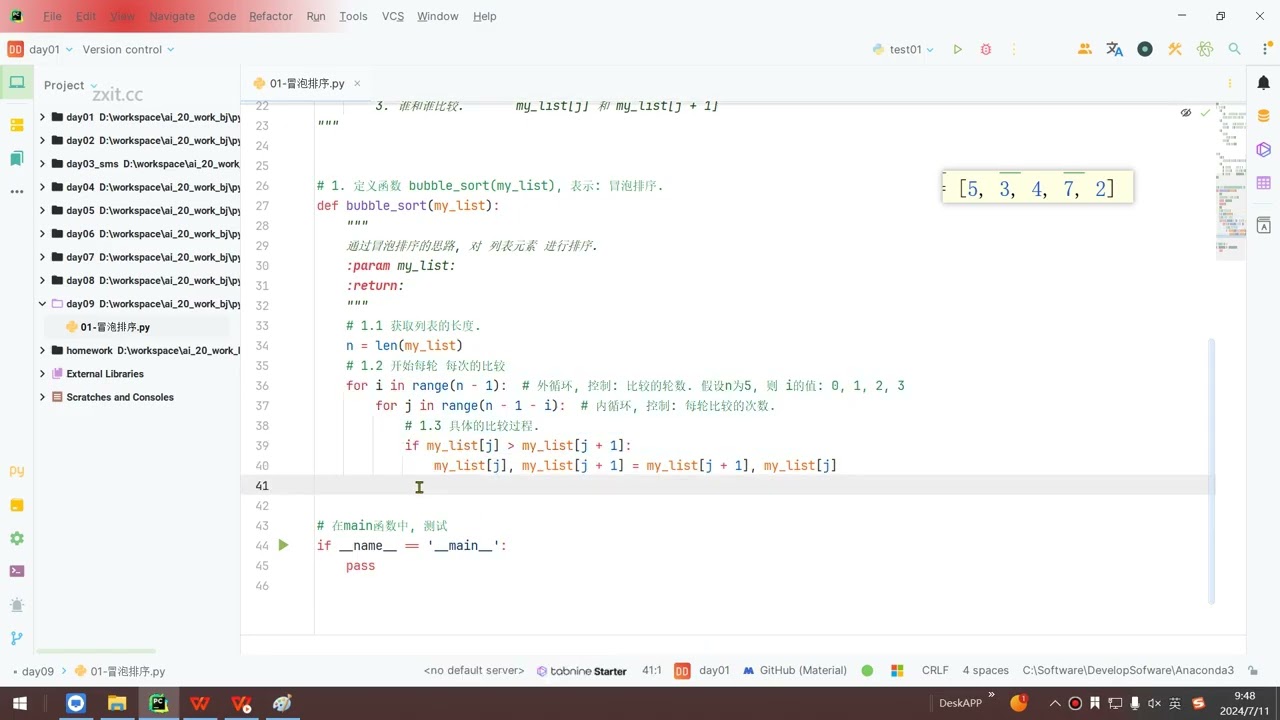This screenshot has width=1280, height=720.
Task: Toggle reader mode eye icon
Action: 1186,113
